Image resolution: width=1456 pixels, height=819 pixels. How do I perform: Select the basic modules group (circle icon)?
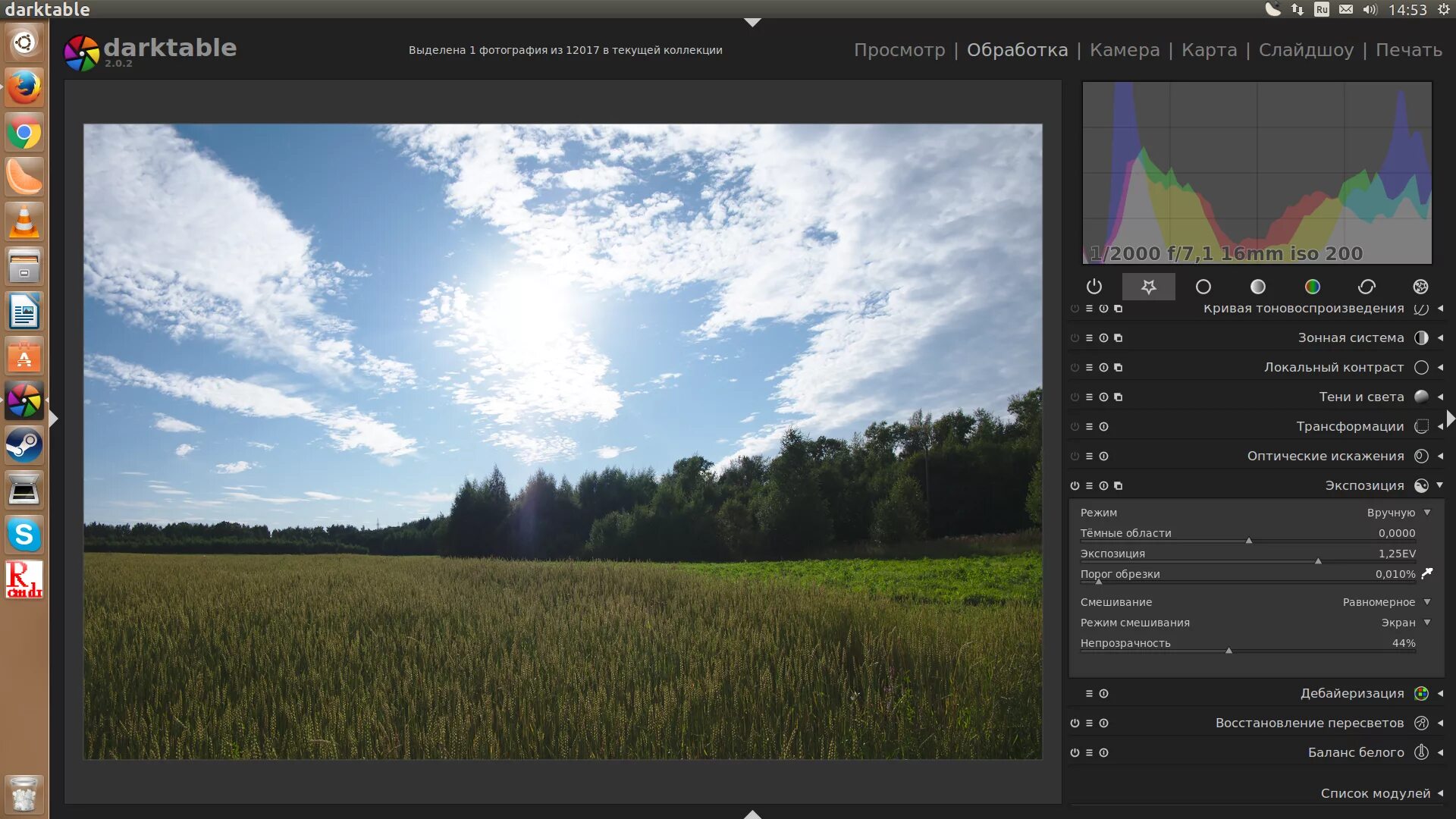pos(1203,287)
